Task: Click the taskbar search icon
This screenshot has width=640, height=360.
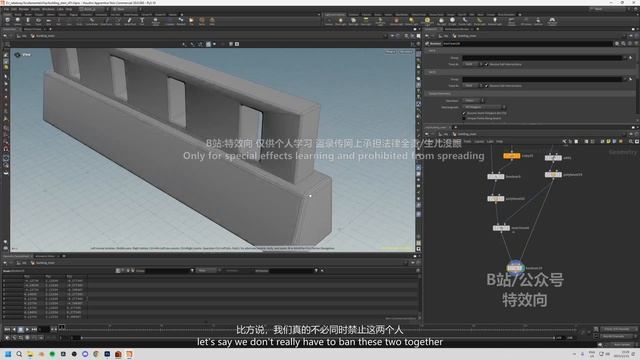Action: click(x=19, y=354)
